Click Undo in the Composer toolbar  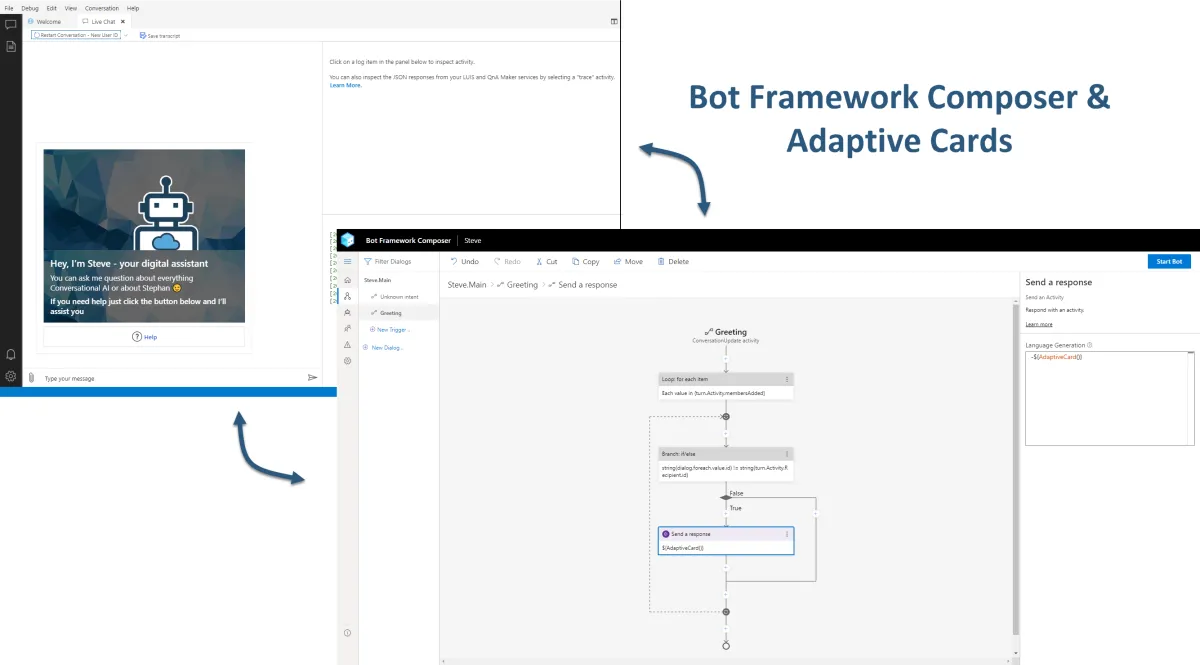click(464, 261)
